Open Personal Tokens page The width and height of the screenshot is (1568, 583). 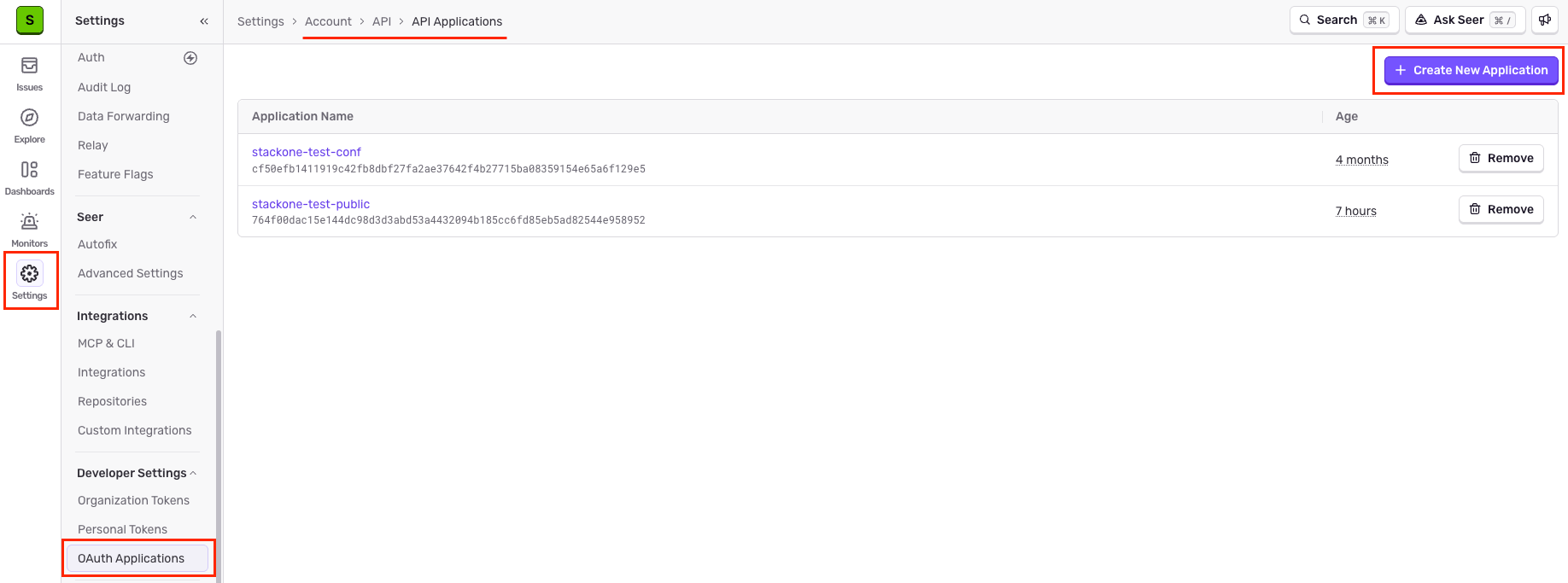click(123, 529)
